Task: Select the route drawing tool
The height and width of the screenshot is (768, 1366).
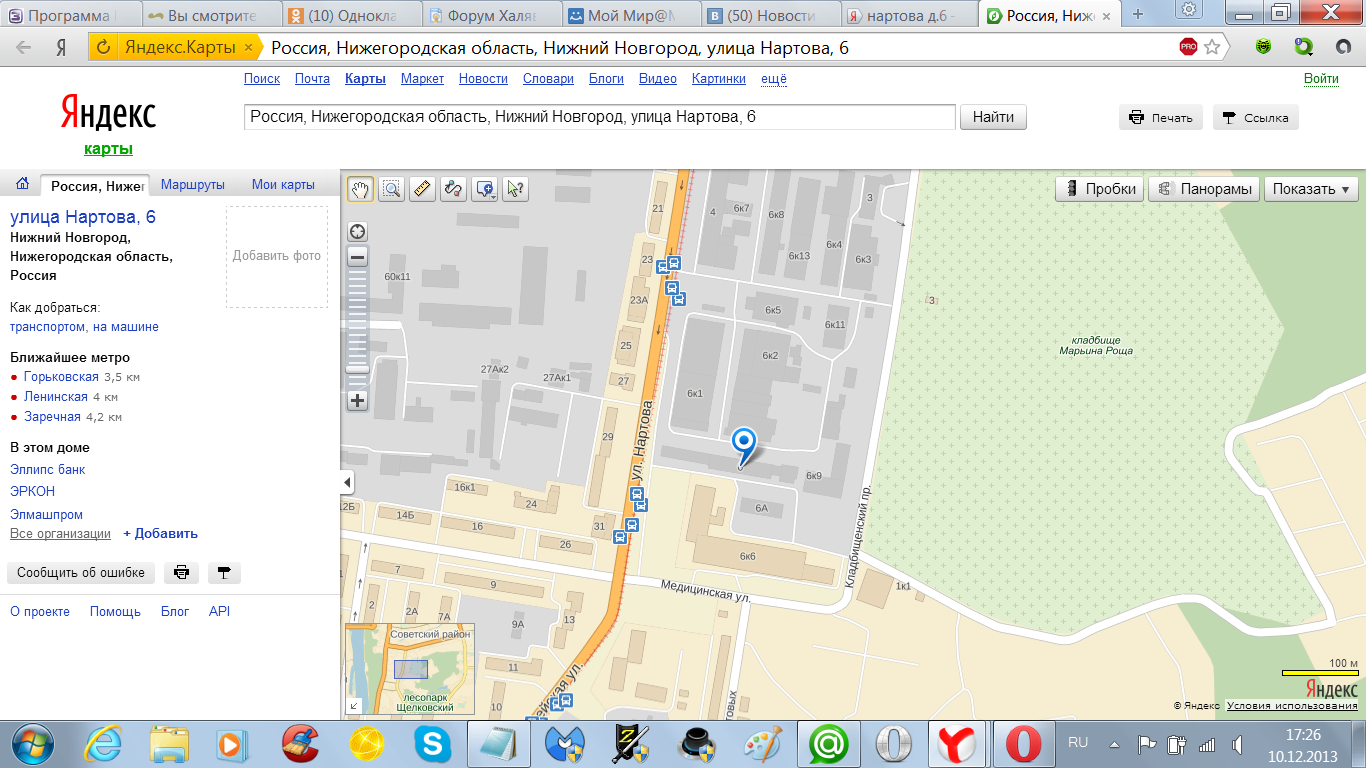Action: pyautogui.click(x=453, y=188)
